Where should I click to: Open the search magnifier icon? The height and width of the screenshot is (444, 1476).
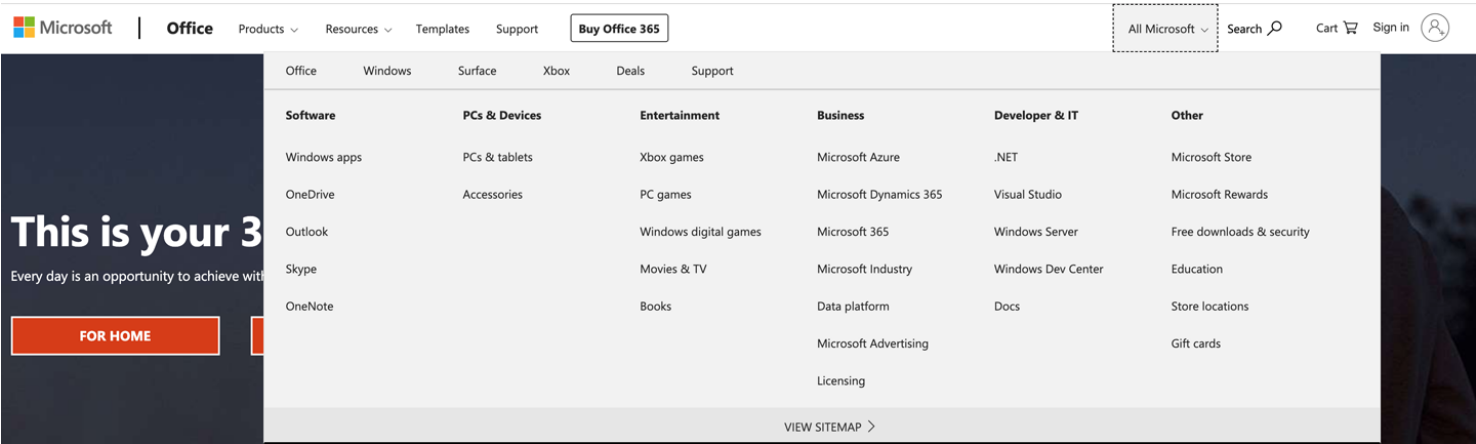tap(1275, 28)
